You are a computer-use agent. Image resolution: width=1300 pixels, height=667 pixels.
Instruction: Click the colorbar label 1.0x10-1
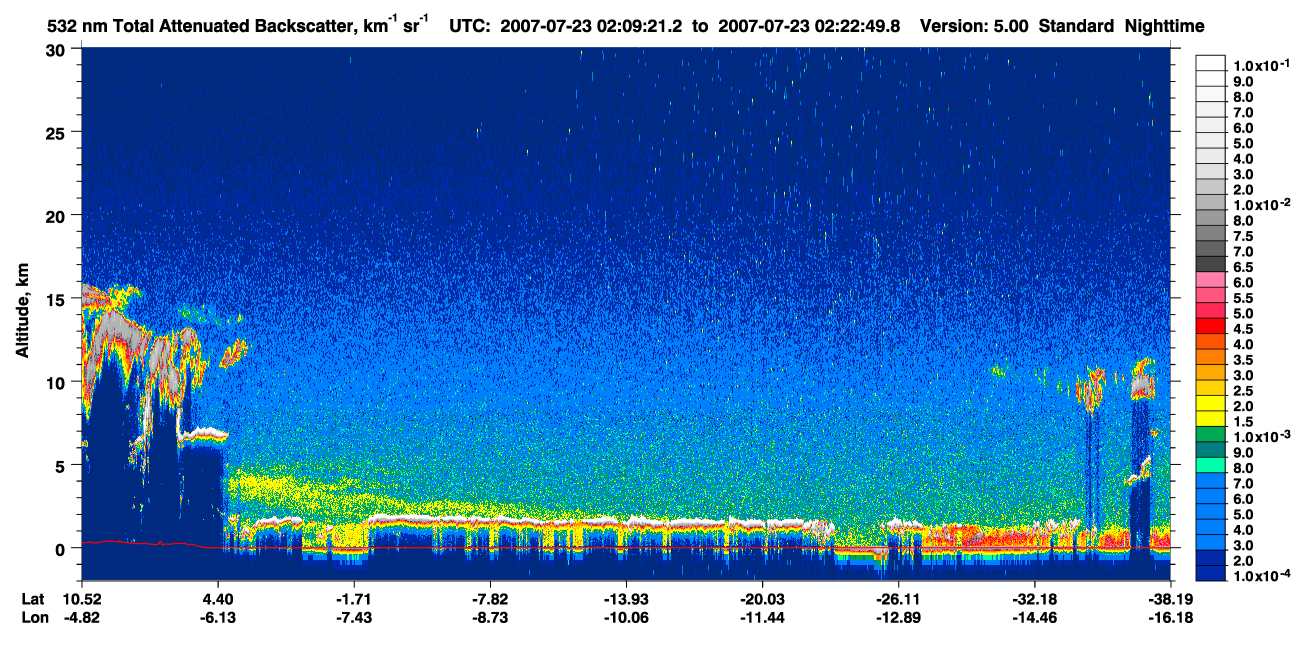(1262, 64)
